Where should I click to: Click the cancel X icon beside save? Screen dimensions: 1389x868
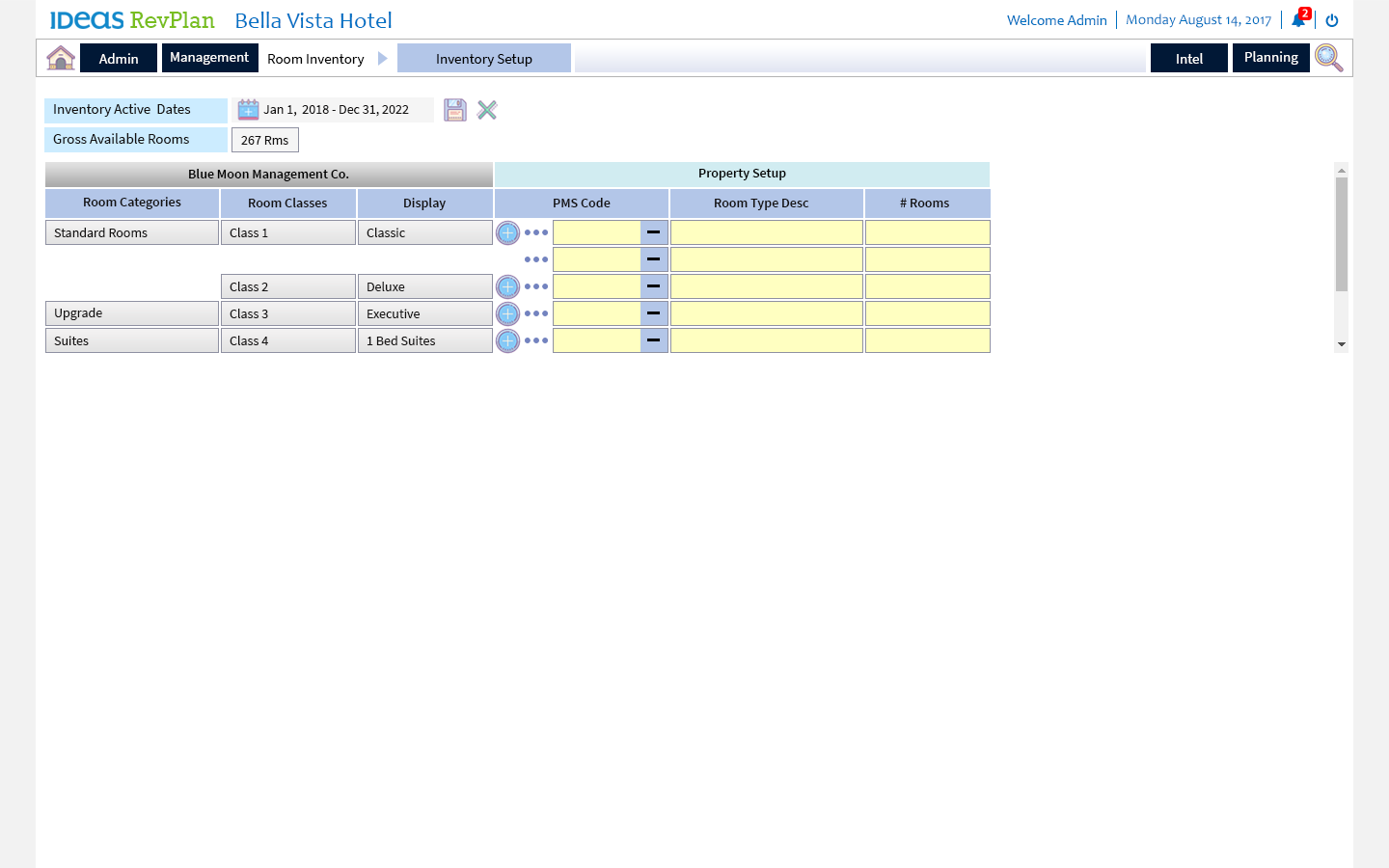click(x=487, y=110)
